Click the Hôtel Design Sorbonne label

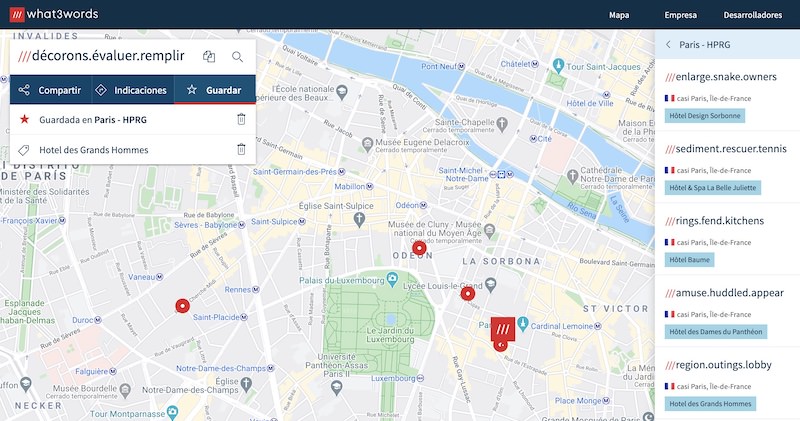(x=705, y=116)
